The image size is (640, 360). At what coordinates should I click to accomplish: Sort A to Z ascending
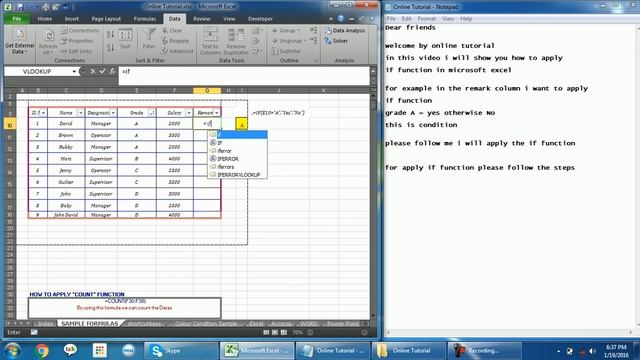pos(110,34)
